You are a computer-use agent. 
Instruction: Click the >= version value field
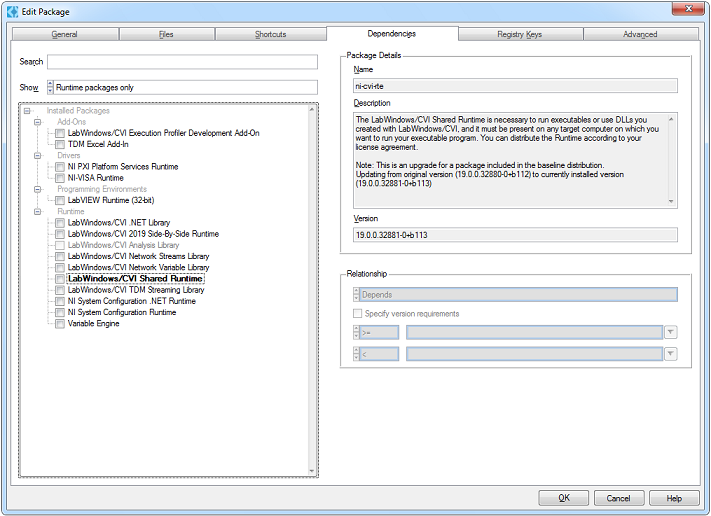click(x=535, y=332)
